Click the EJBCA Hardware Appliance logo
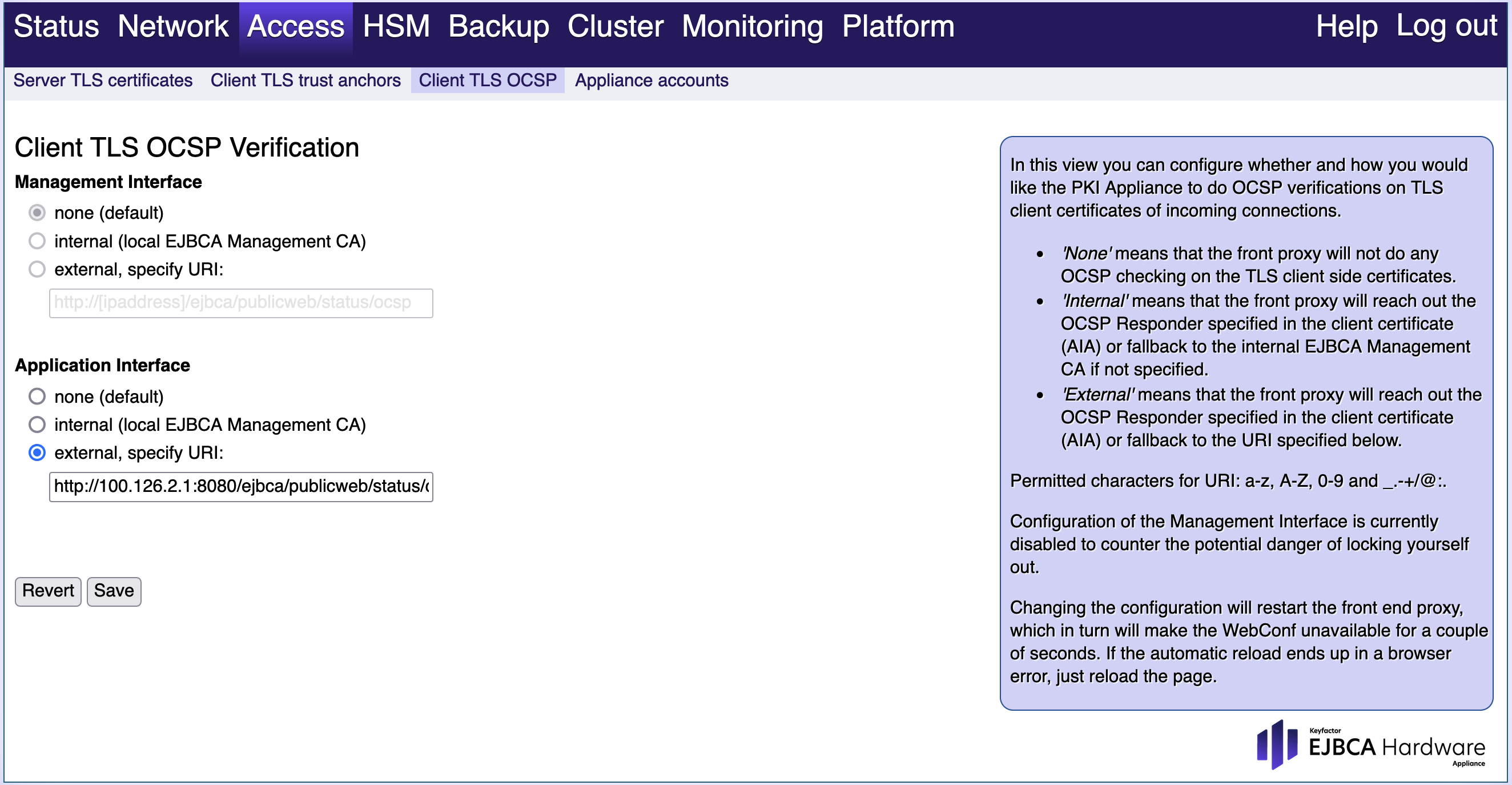 click(x=1370, y=746)
